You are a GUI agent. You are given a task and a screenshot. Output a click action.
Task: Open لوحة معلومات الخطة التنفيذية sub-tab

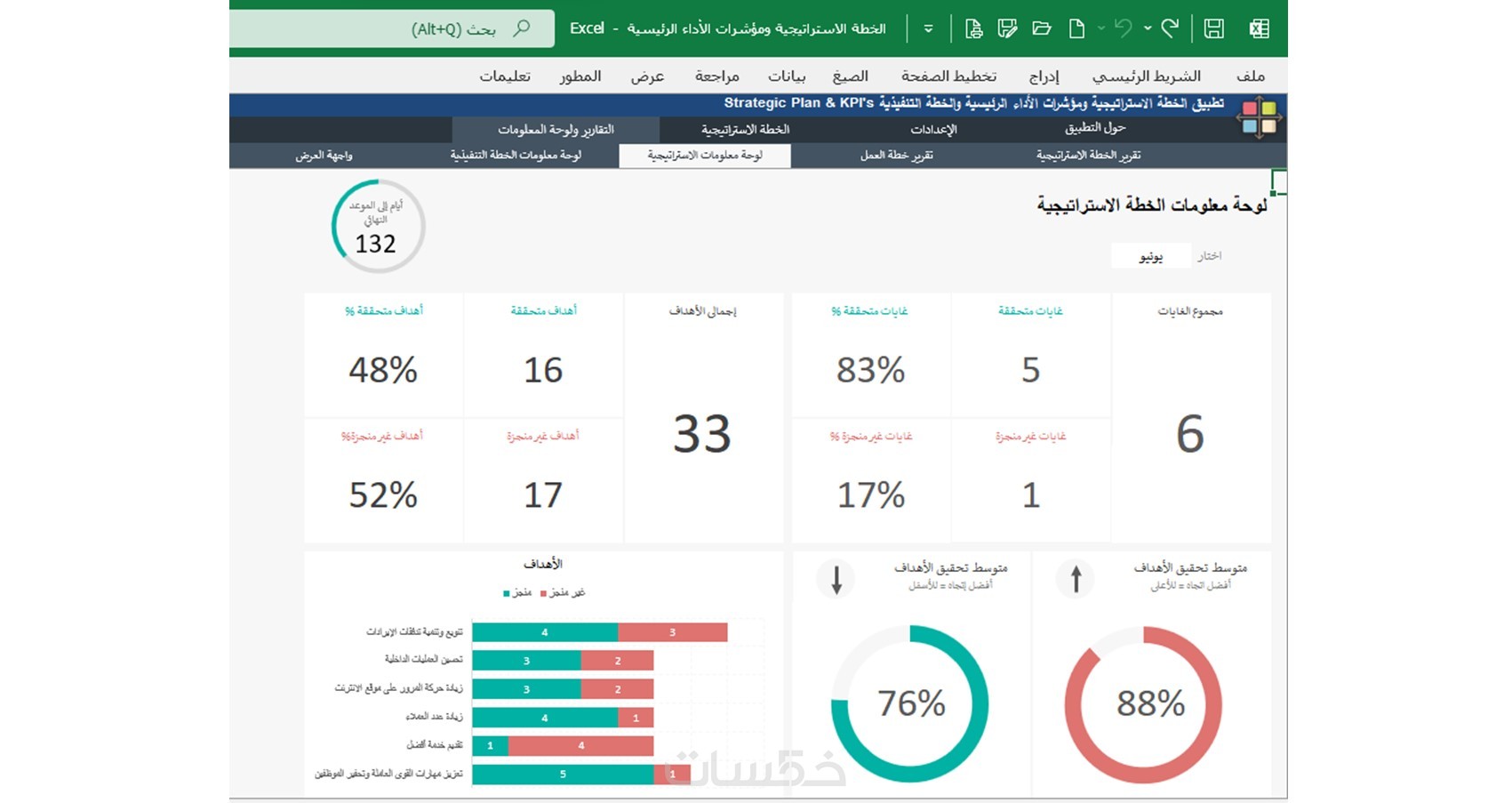[x=516, y=156]
